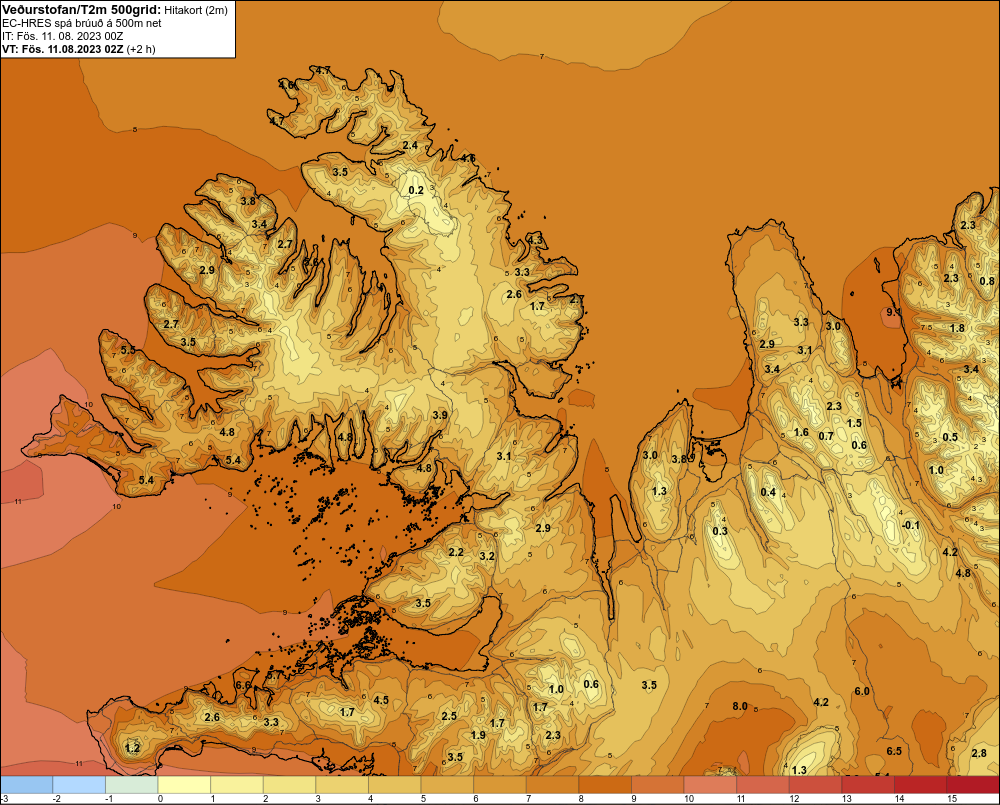This screenshot has height=805, width=1000.
Task: Select the orange legend swatch between 8 and 9
Action: click(x=605, y=784)
